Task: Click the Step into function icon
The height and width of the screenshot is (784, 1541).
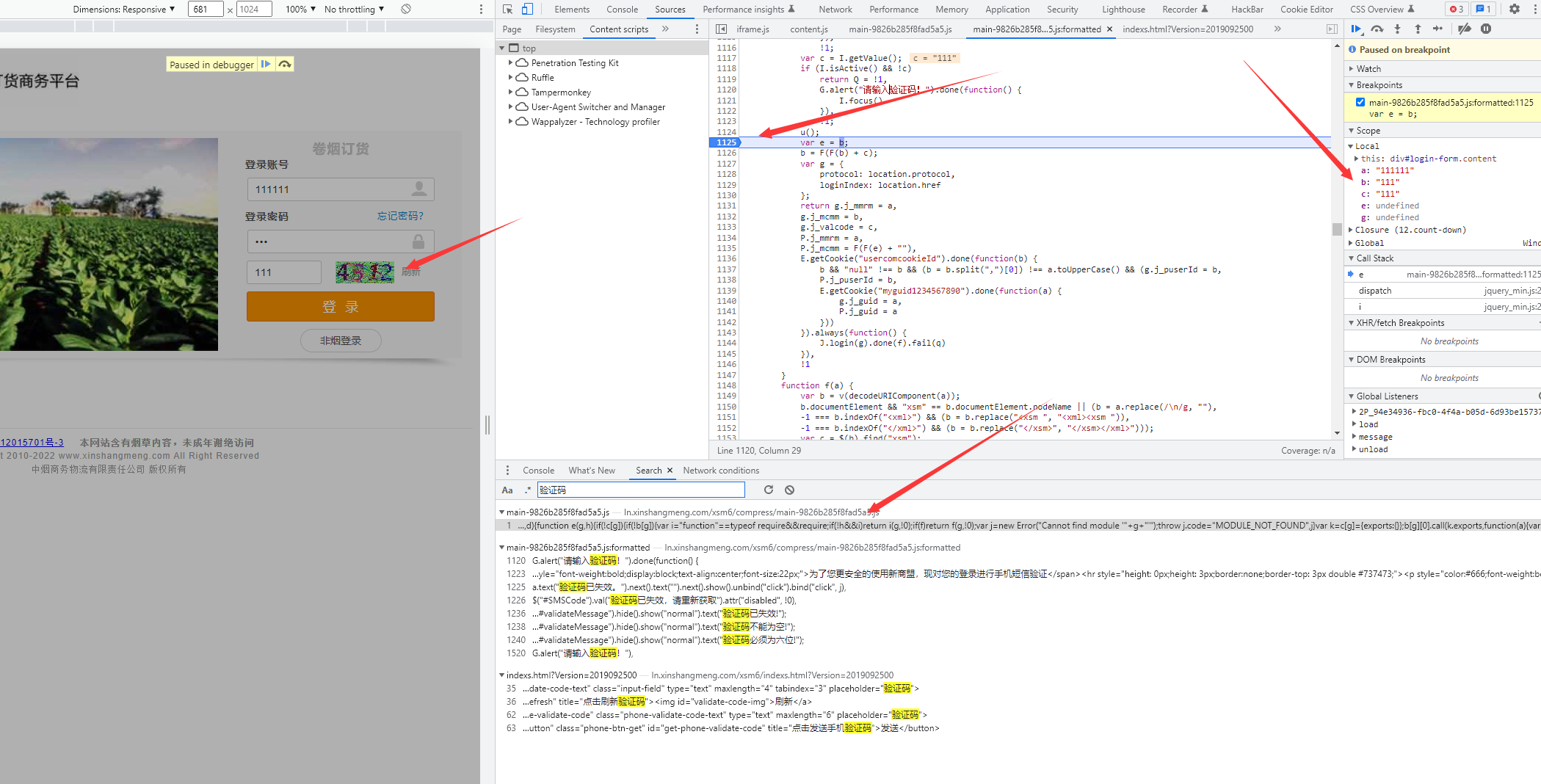Action: point(1397,29)
